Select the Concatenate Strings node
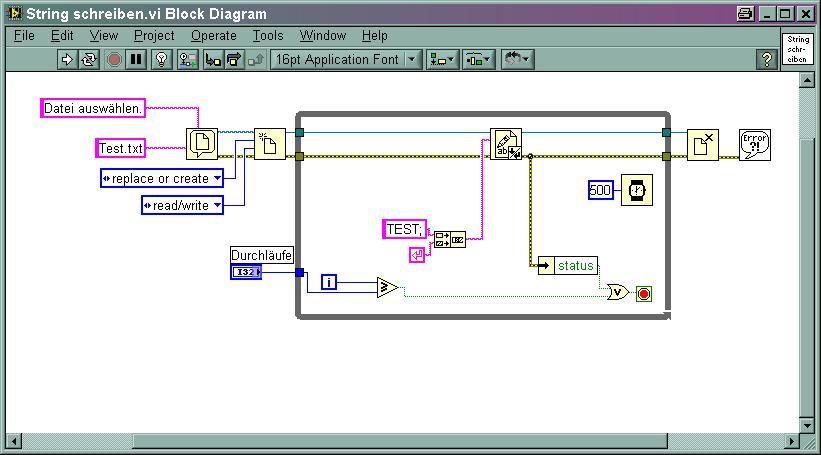 coord(449,239)
